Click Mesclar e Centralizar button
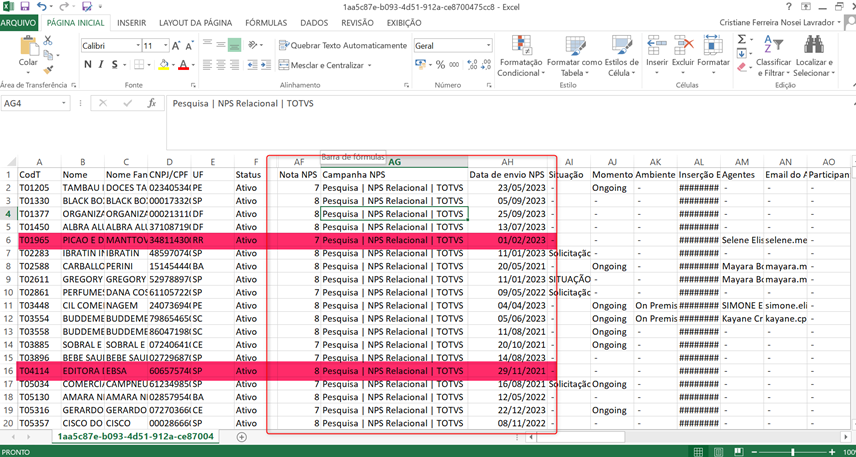The image size is (856, 457). (321, 66)
